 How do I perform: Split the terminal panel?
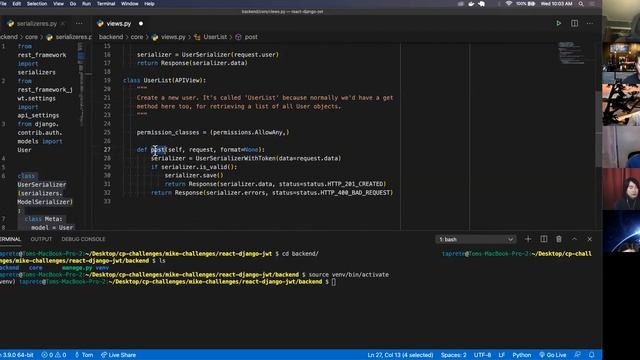click(x=544, y=239)
